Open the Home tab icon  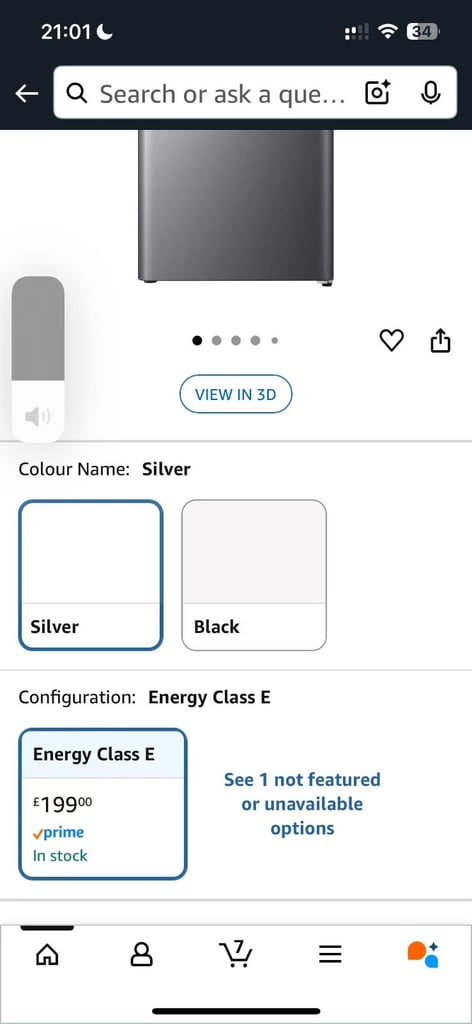click(x=47, y=955)
